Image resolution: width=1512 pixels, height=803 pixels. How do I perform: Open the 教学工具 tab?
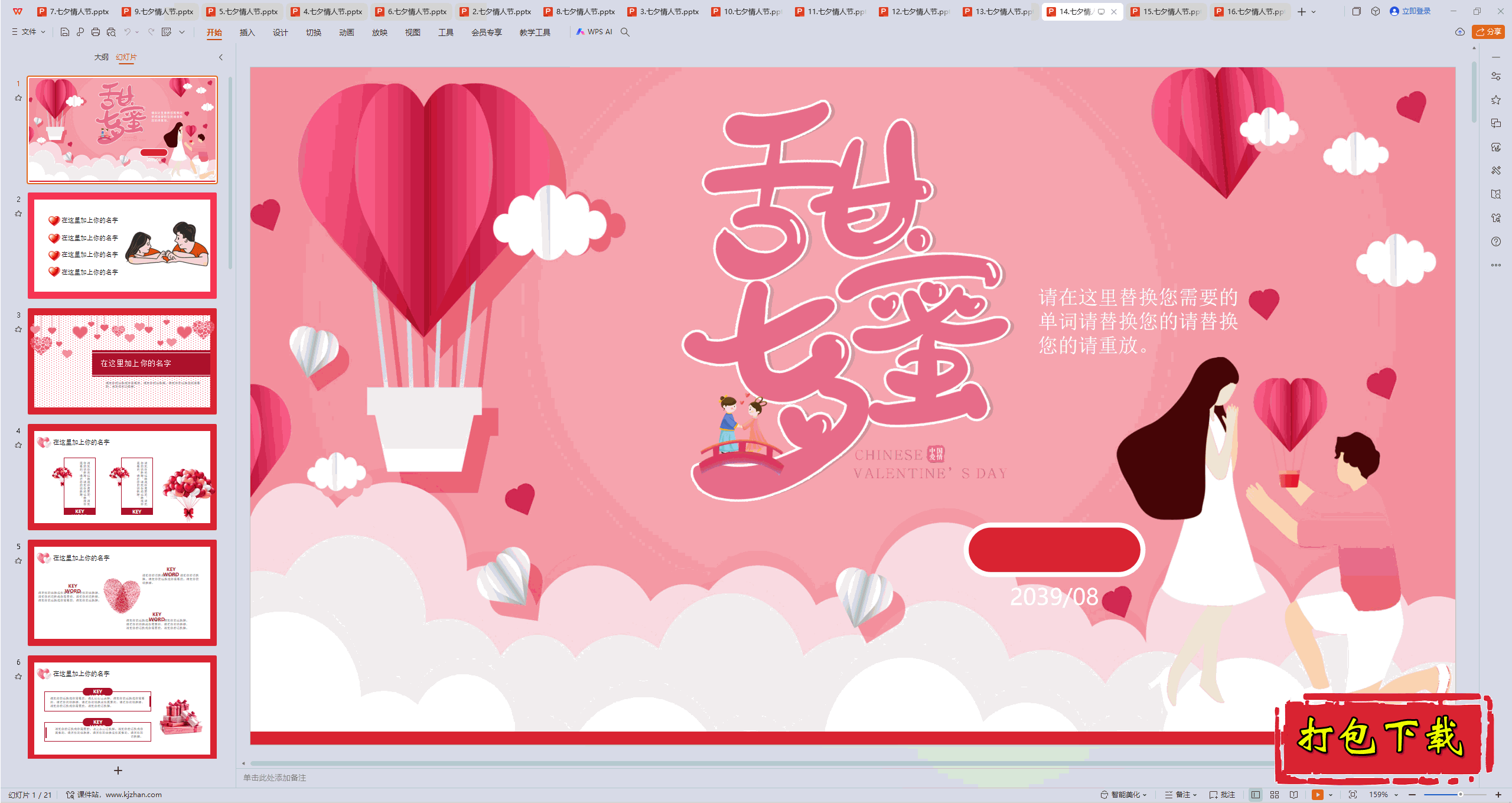(535, 32)
